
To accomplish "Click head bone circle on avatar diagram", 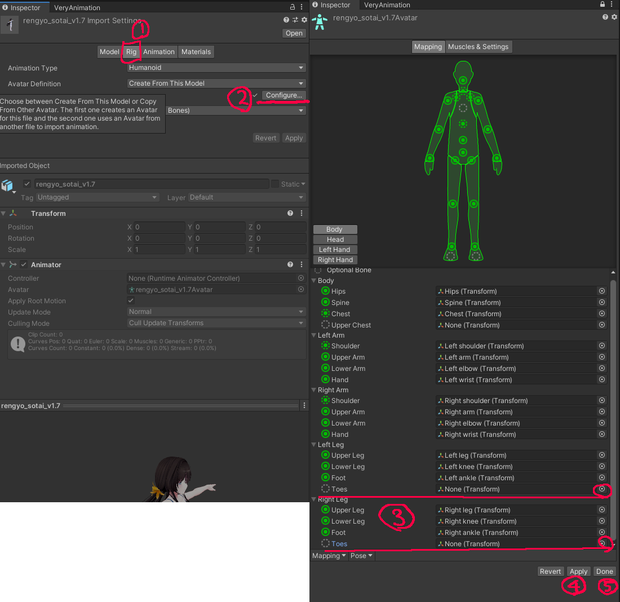I will point(463,80).
